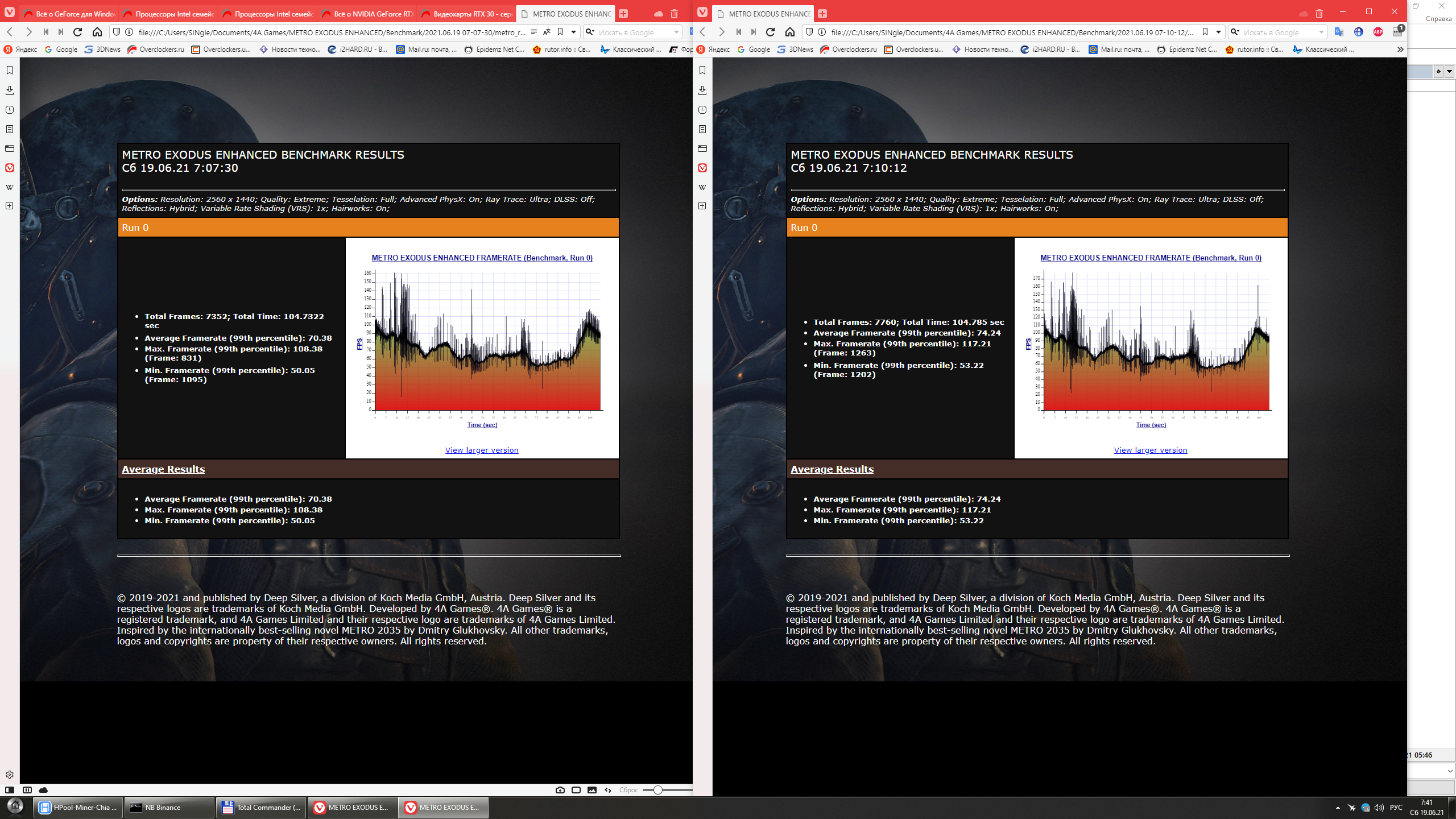Screen dimensions: 1456x819
Task: Reload the page in the right window
Action: (x=771, y=32)
